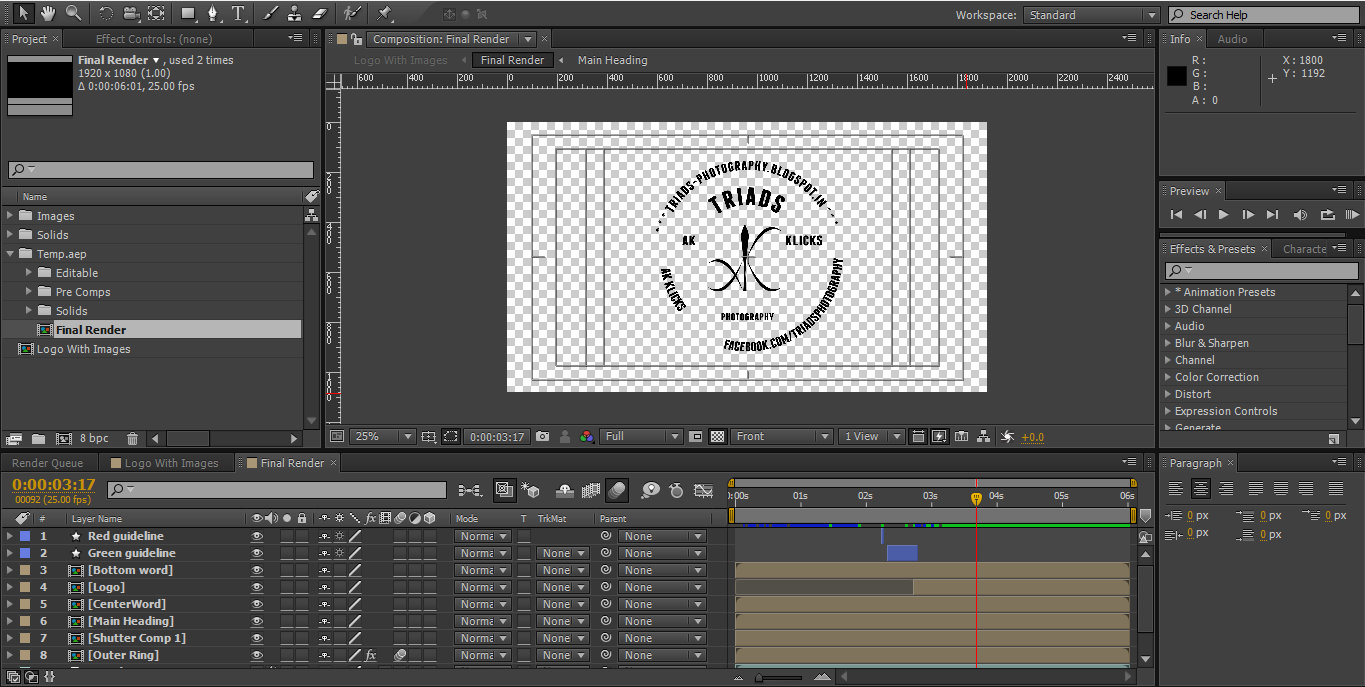Toggle hide shy layers switch
The height and width of the screenshot is (687, 1365).
point(564,490)
